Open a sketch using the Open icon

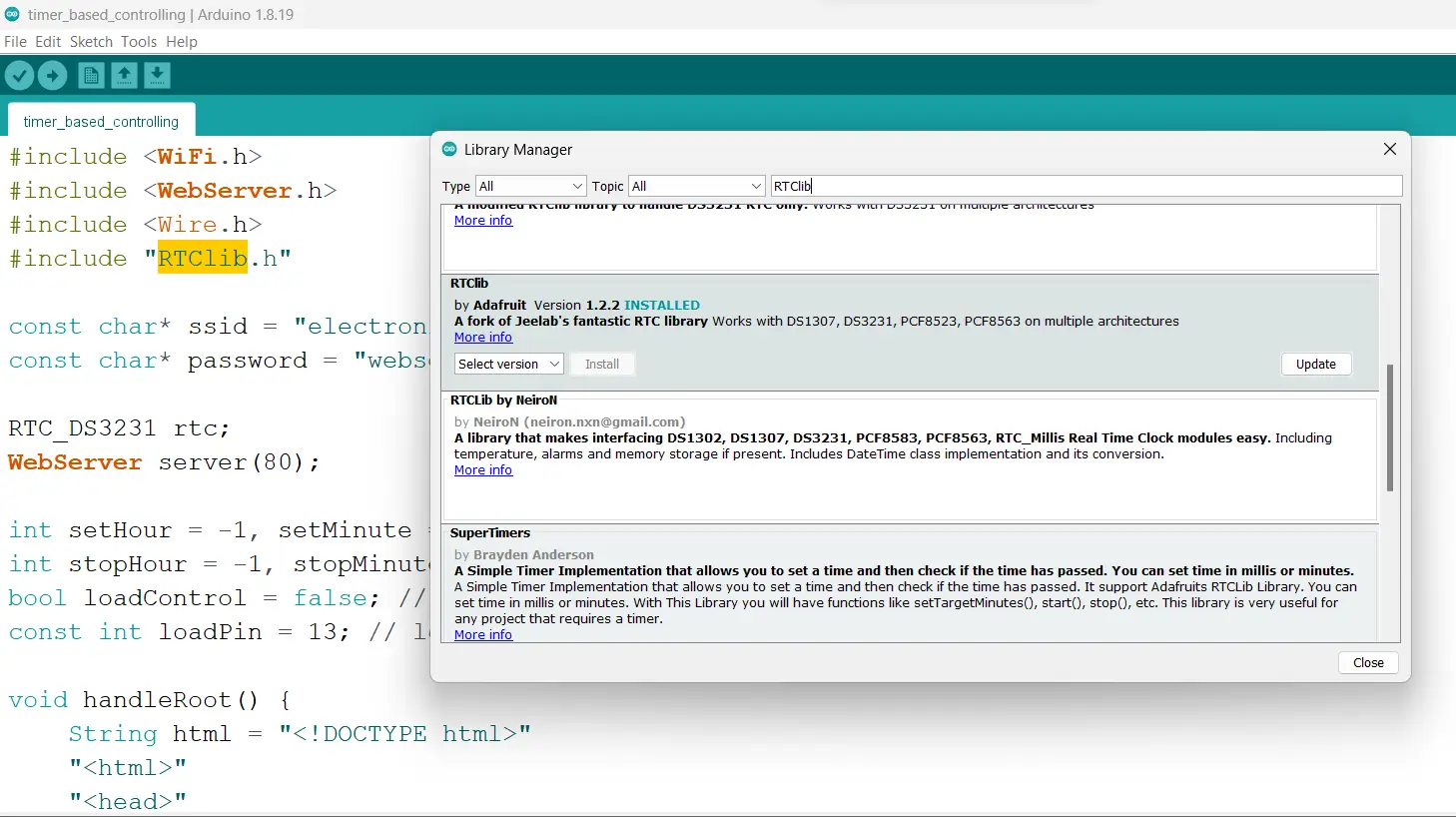(124, 75)
